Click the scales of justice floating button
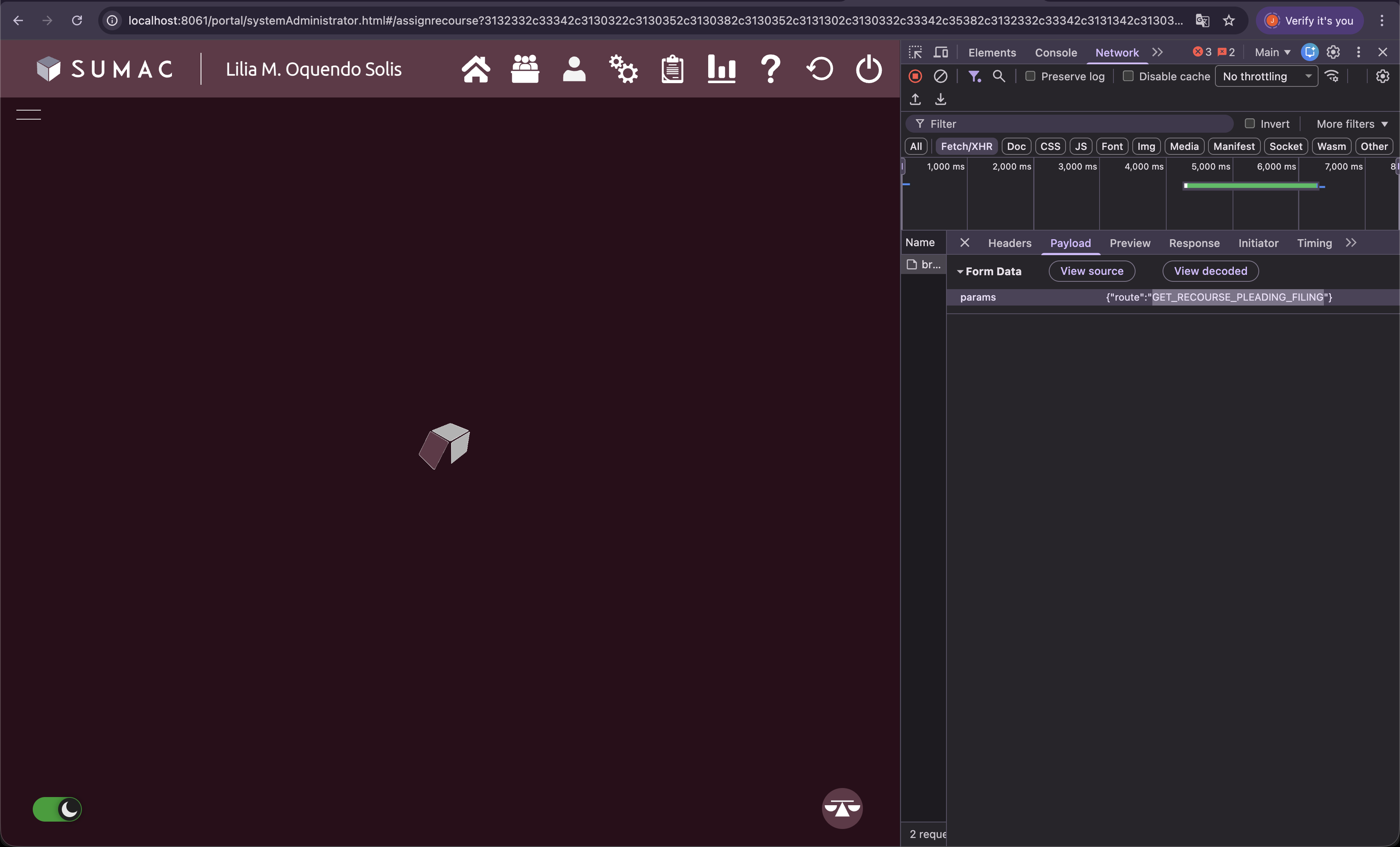This screenshot has width=1400, height=847. coord(842,808)
